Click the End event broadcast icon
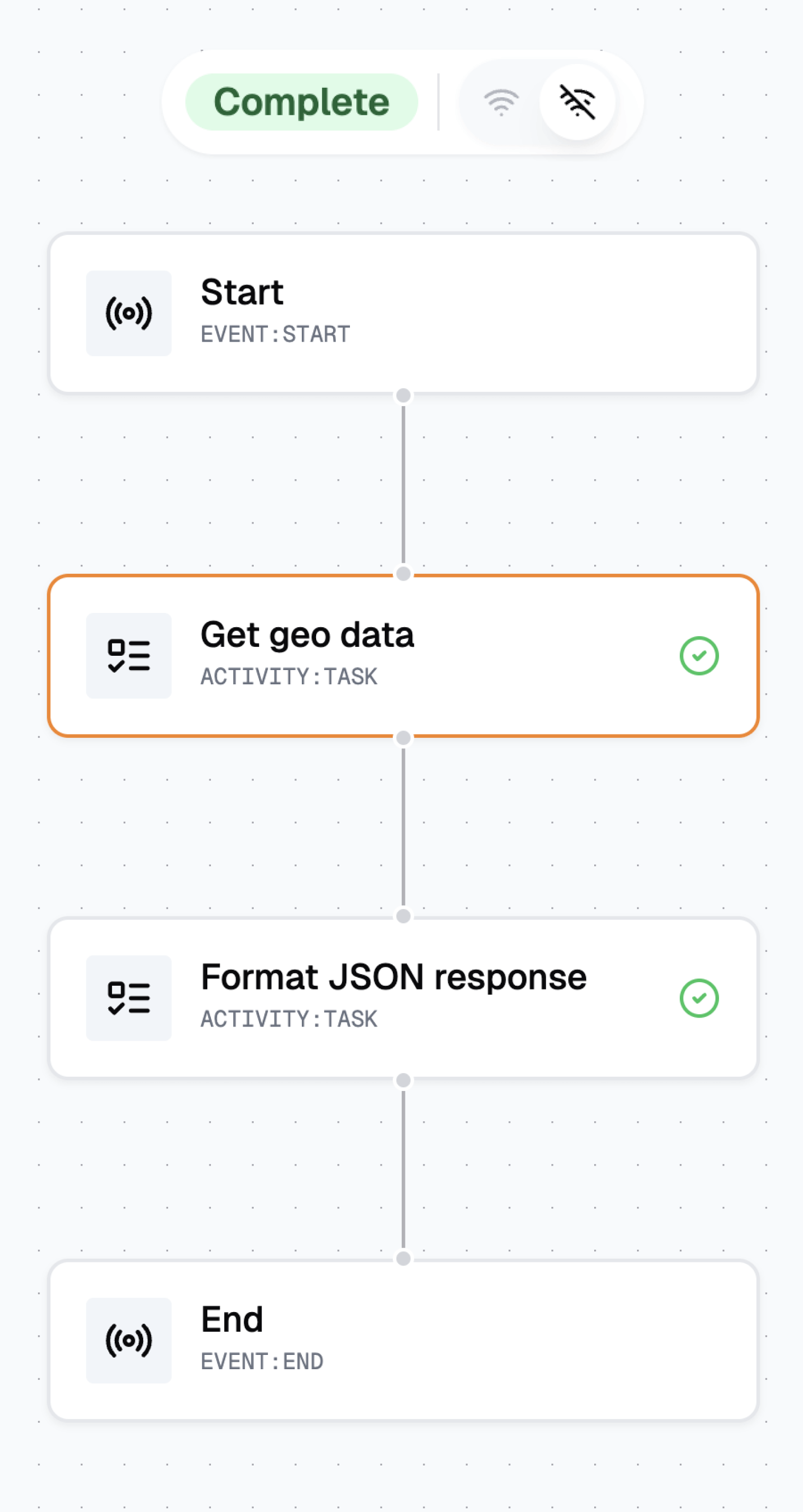 pyautogui.click(x=128, y=1340)
